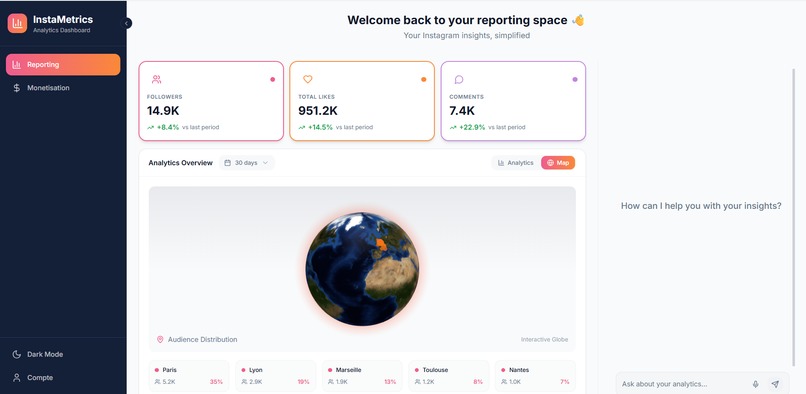
Task: Click the +14.5% likes growth figure
Action: [x=320, y=127]
